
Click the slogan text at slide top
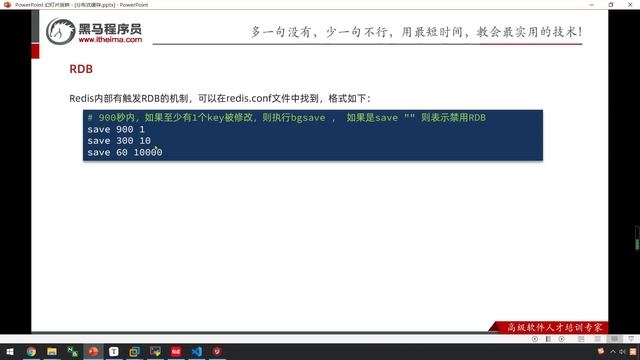pyautogui.click(x=417, y=31)
